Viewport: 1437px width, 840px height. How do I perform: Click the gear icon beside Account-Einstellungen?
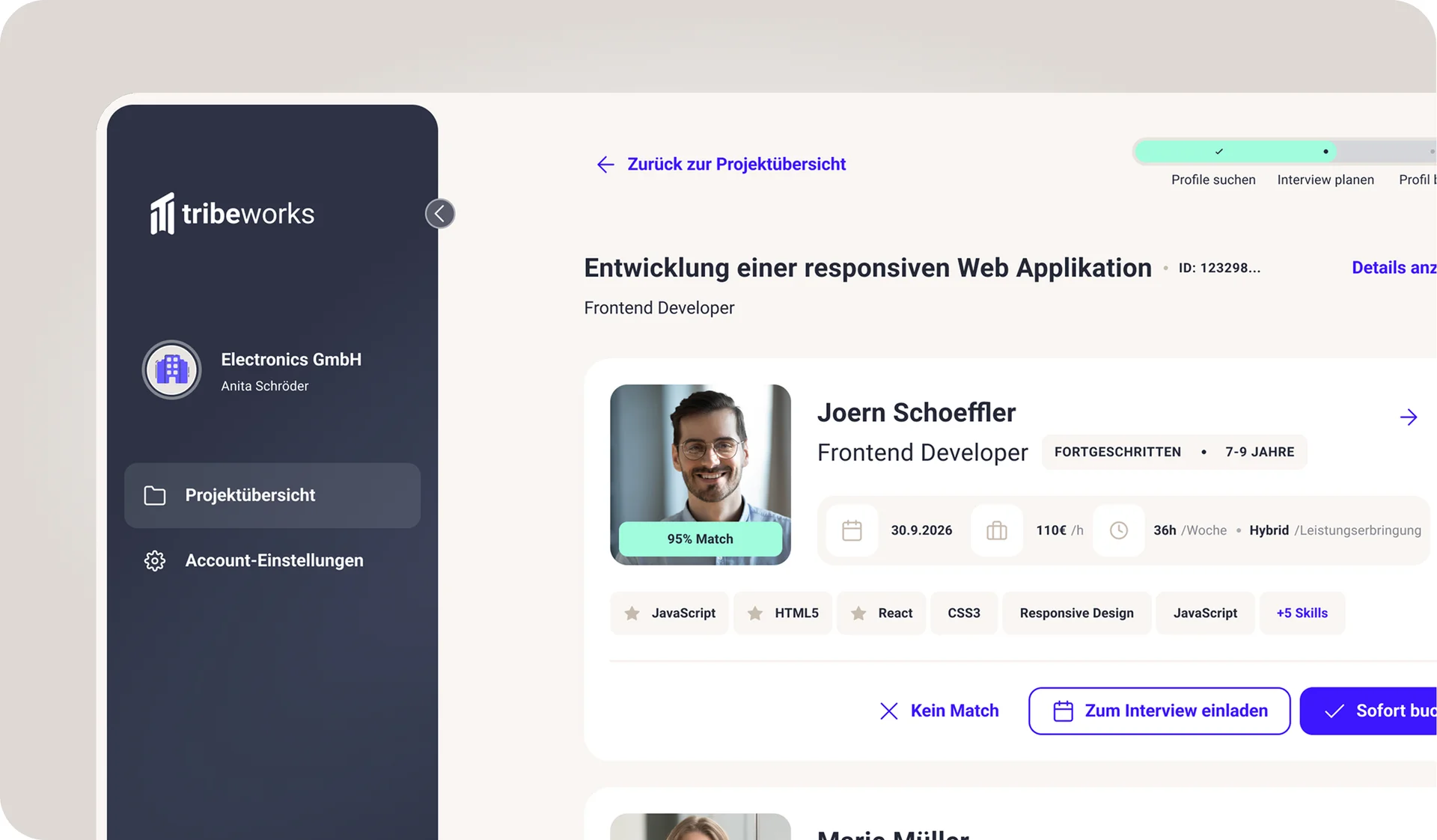(155, 561)
